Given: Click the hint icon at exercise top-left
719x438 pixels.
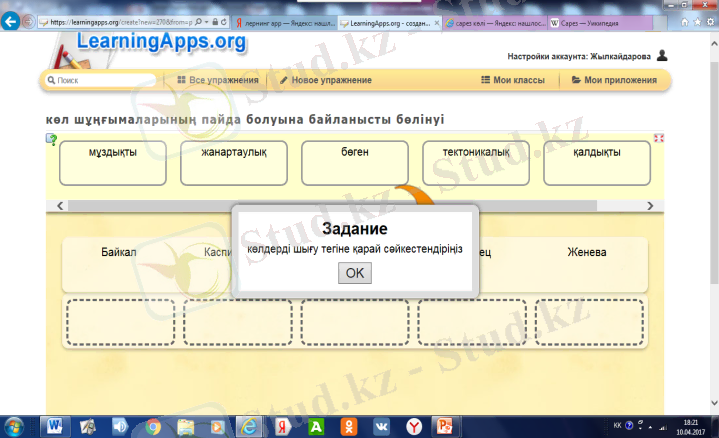Looking at the screenshot, I should point(51,139).
